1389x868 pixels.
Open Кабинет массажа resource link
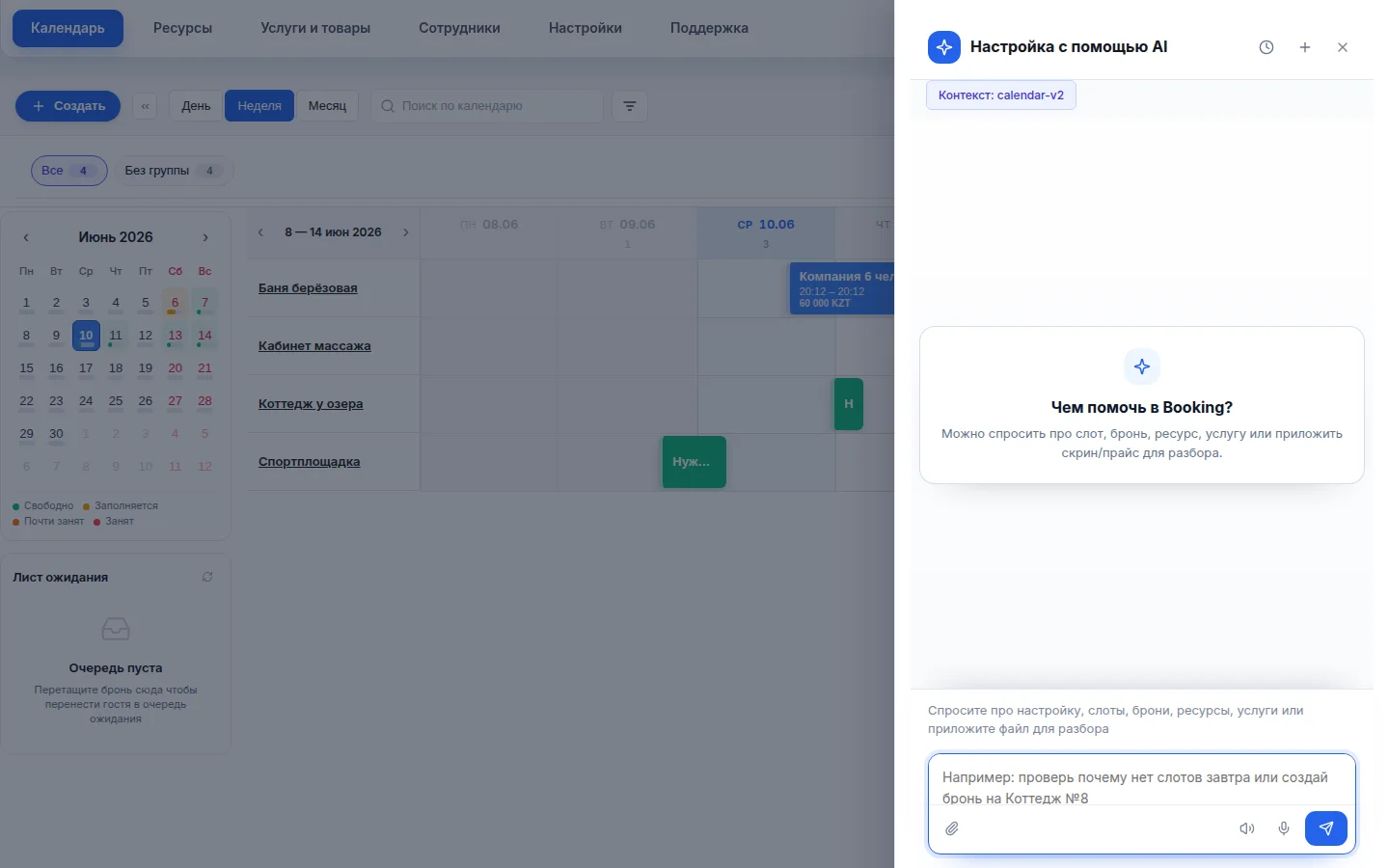click(314, 346)
